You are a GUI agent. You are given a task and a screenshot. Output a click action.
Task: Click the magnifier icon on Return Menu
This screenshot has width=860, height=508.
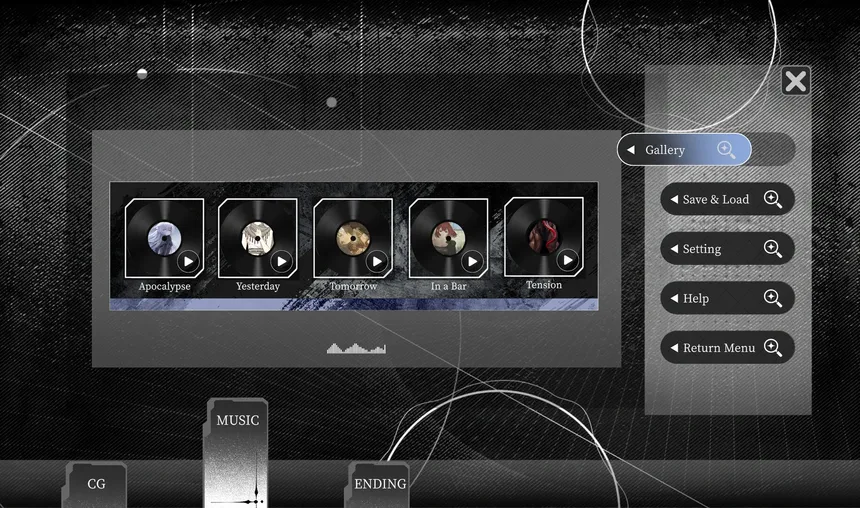tap(773, 347)
